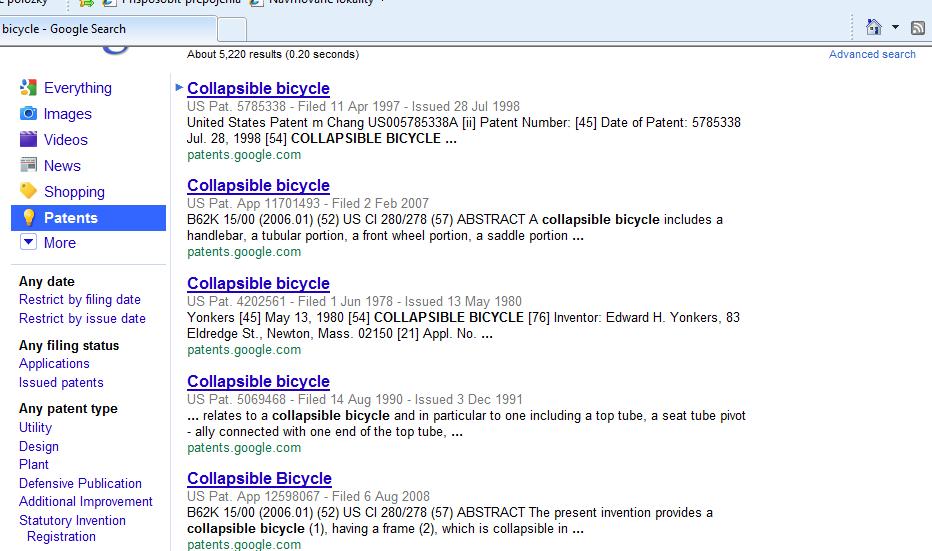Viewport: 932px width, 551px height.
Task: Click the Images camera icon
Action: click(28, 113)
